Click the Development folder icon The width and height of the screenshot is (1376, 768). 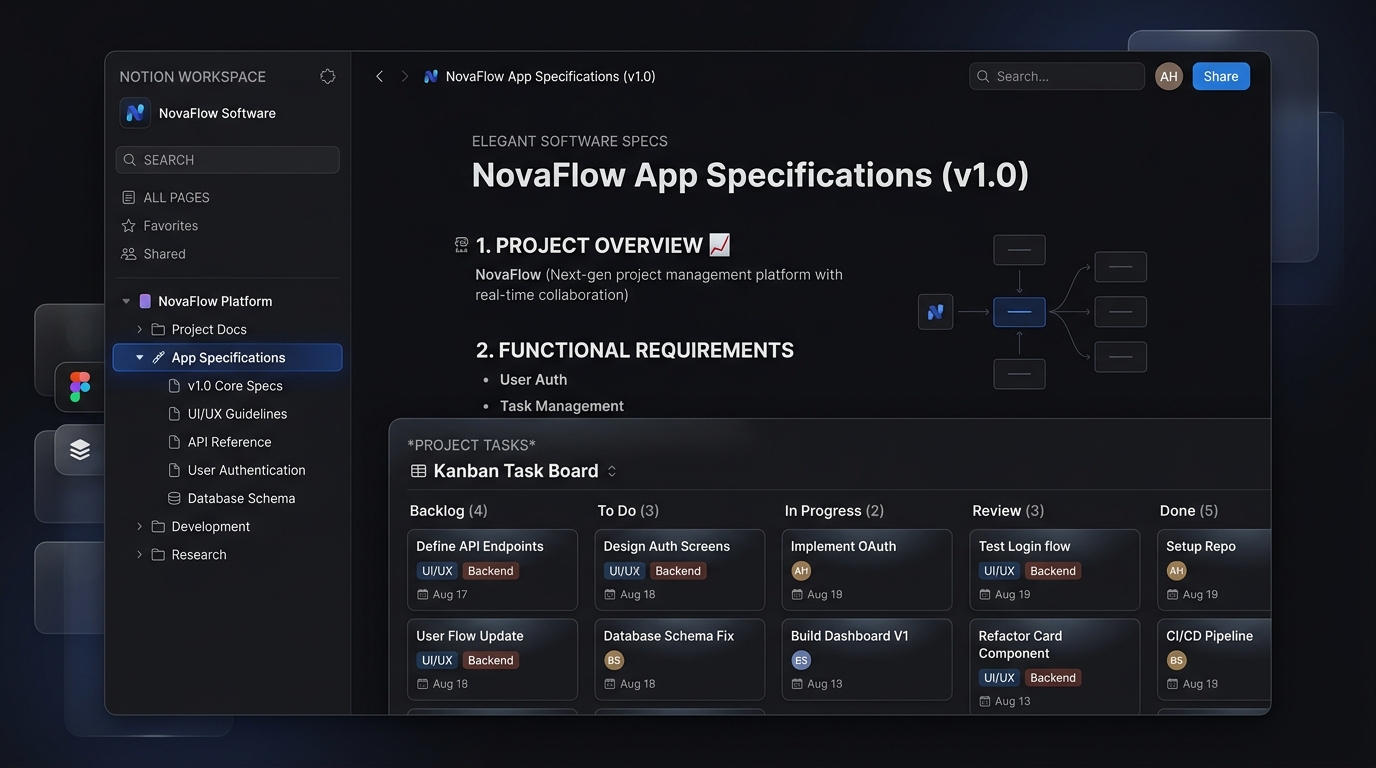(x=158, y=526)
